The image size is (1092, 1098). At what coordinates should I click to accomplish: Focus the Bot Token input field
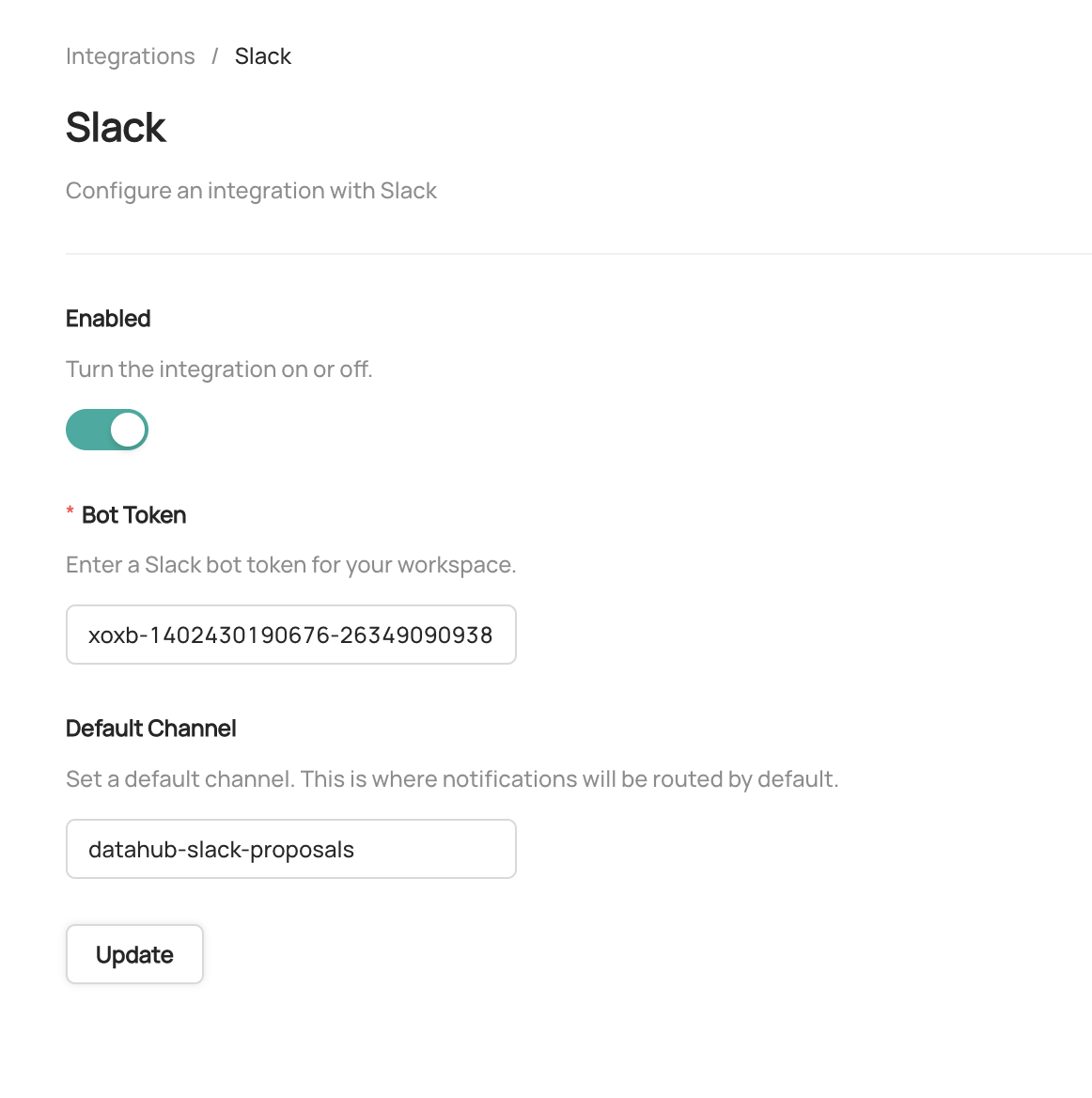point(290,635)
